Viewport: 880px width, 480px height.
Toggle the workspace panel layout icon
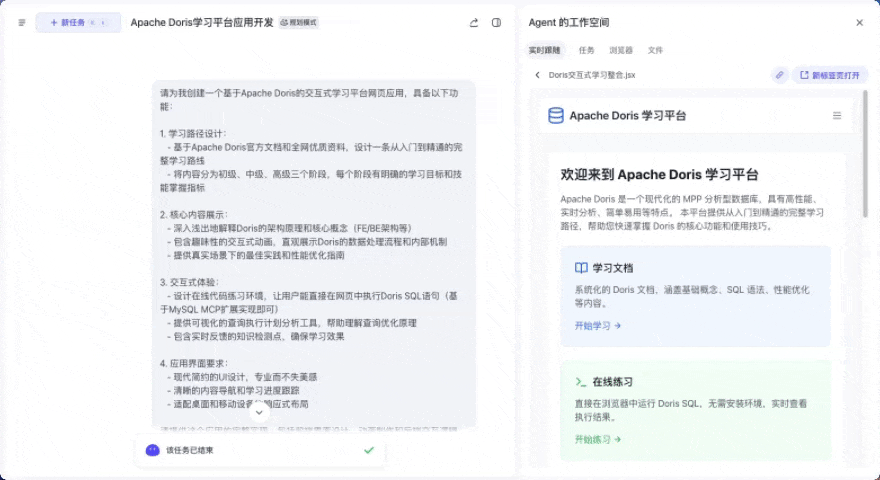[x=496, y=22]
